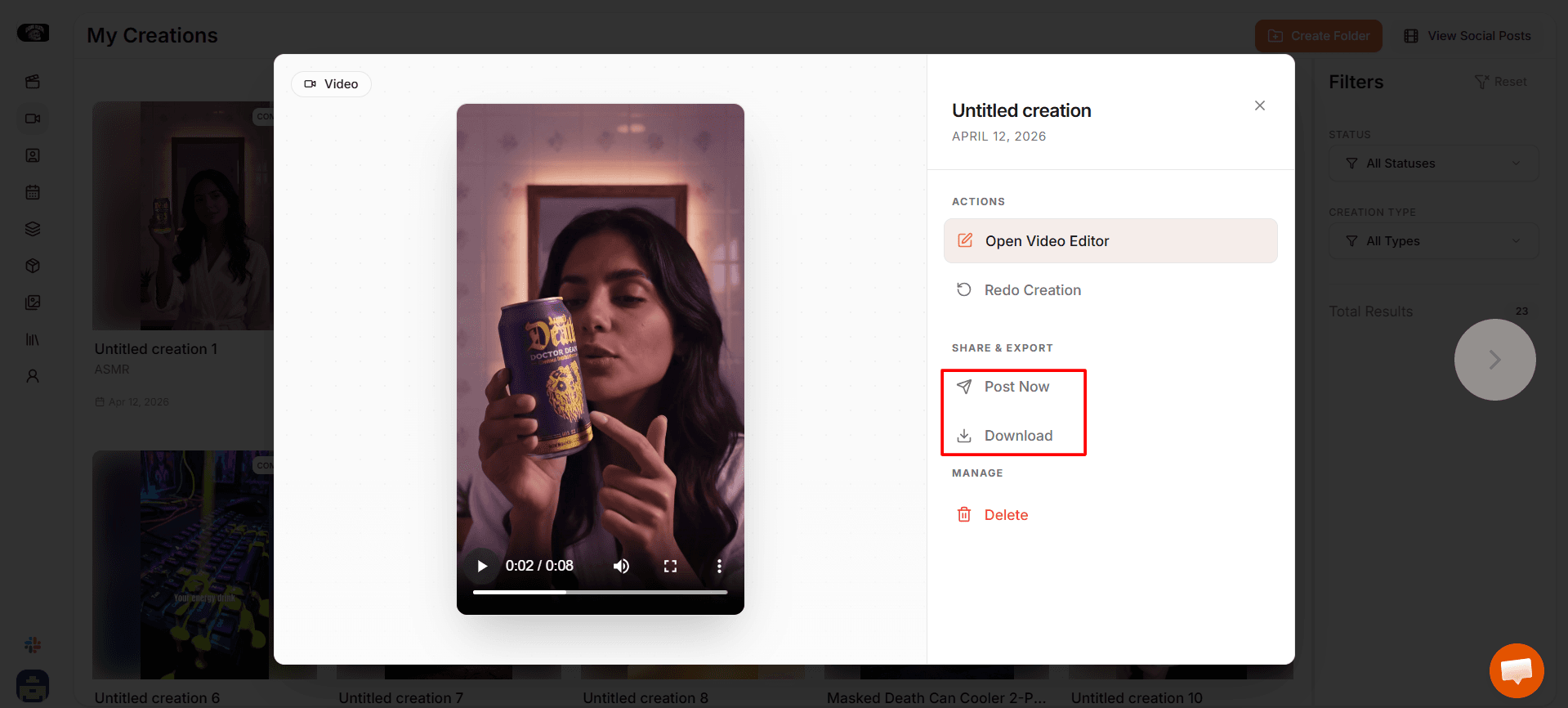This screenshot has height=708, width=1568.
Task: Click the Untitled creation 1 title
Action: pyautogui.click(x=156, y=349)
